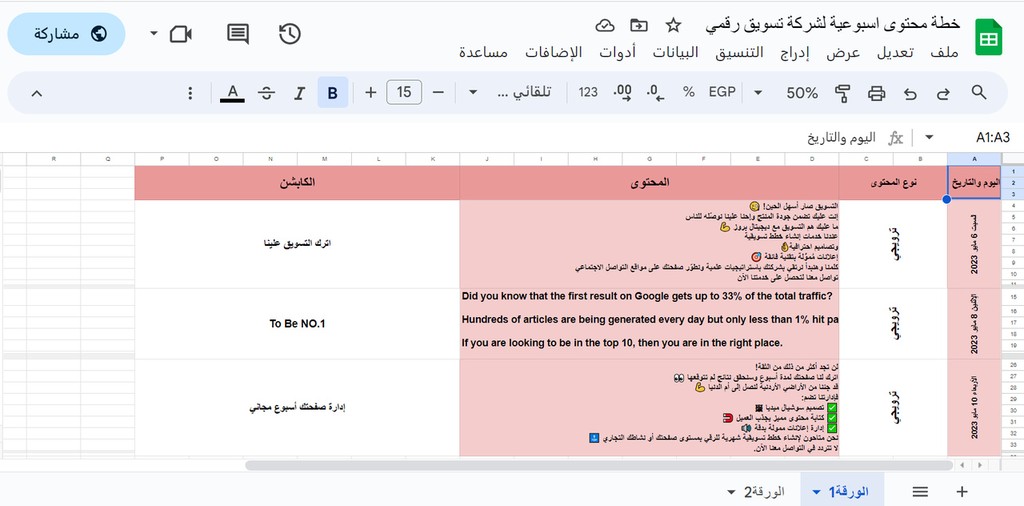Open the ملف menu
1024x506 pixels.
(944, 53)
